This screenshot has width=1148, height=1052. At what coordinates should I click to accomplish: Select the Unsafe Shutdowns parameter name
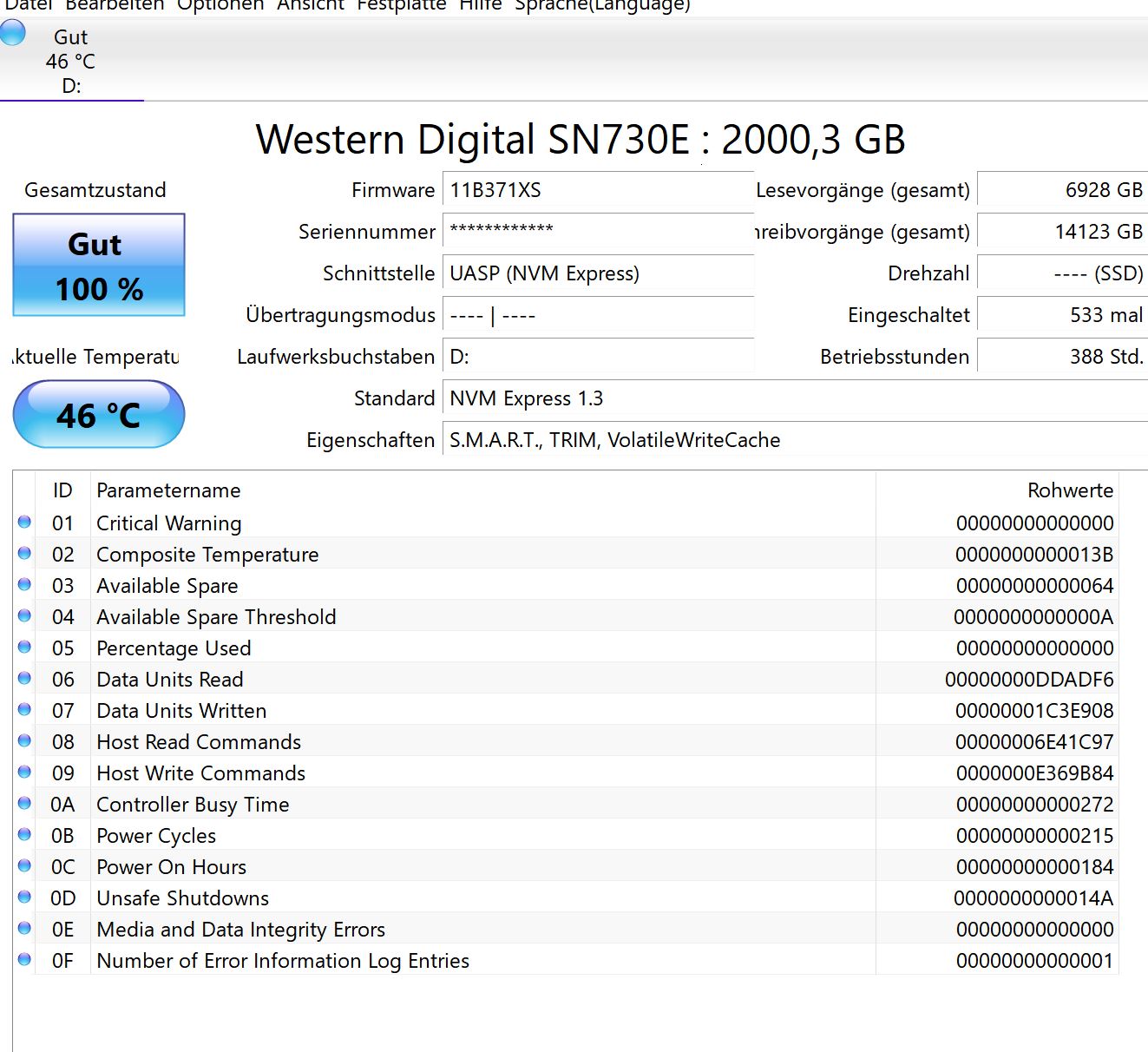point(183,898)
